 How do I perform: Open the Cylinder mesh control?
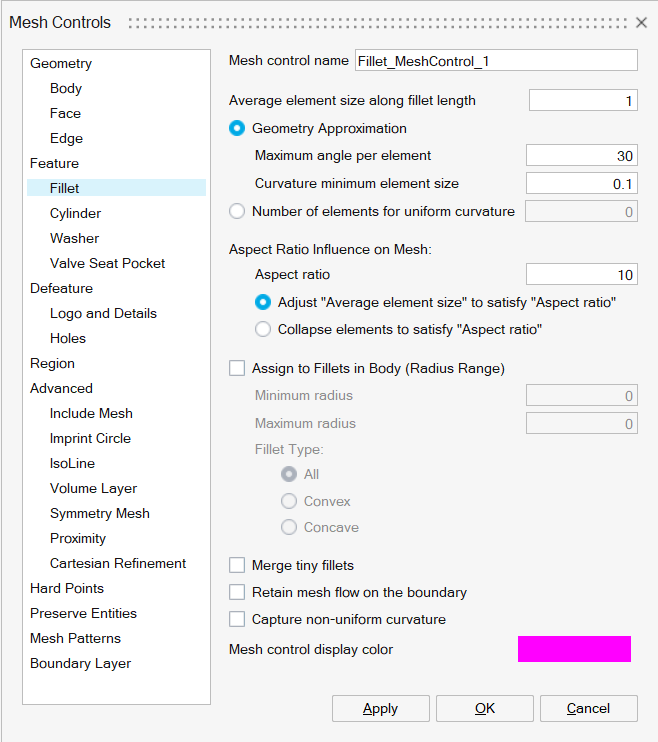click(75, 213)
